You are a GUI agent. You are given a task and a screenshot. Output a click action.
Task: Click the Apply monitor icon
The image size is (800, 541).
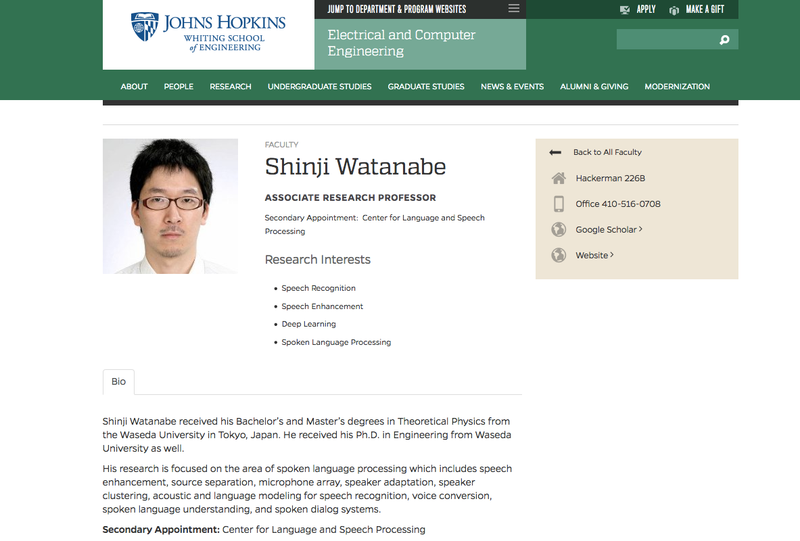pyautogui.click(x=624, y=10)
